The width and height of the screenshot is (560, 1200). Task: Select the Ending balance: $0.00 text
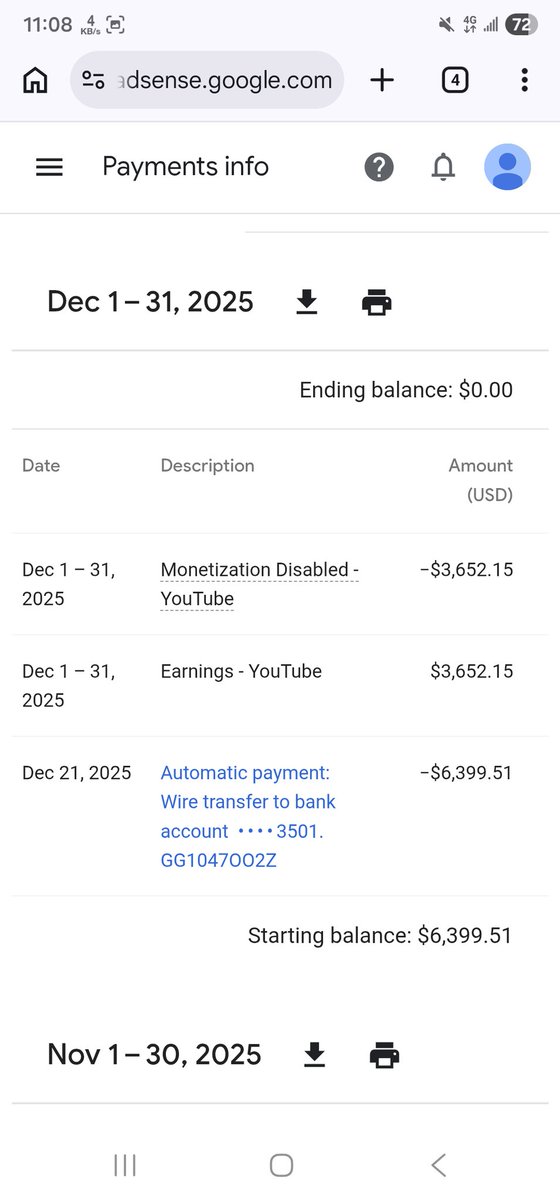(406, 390)
